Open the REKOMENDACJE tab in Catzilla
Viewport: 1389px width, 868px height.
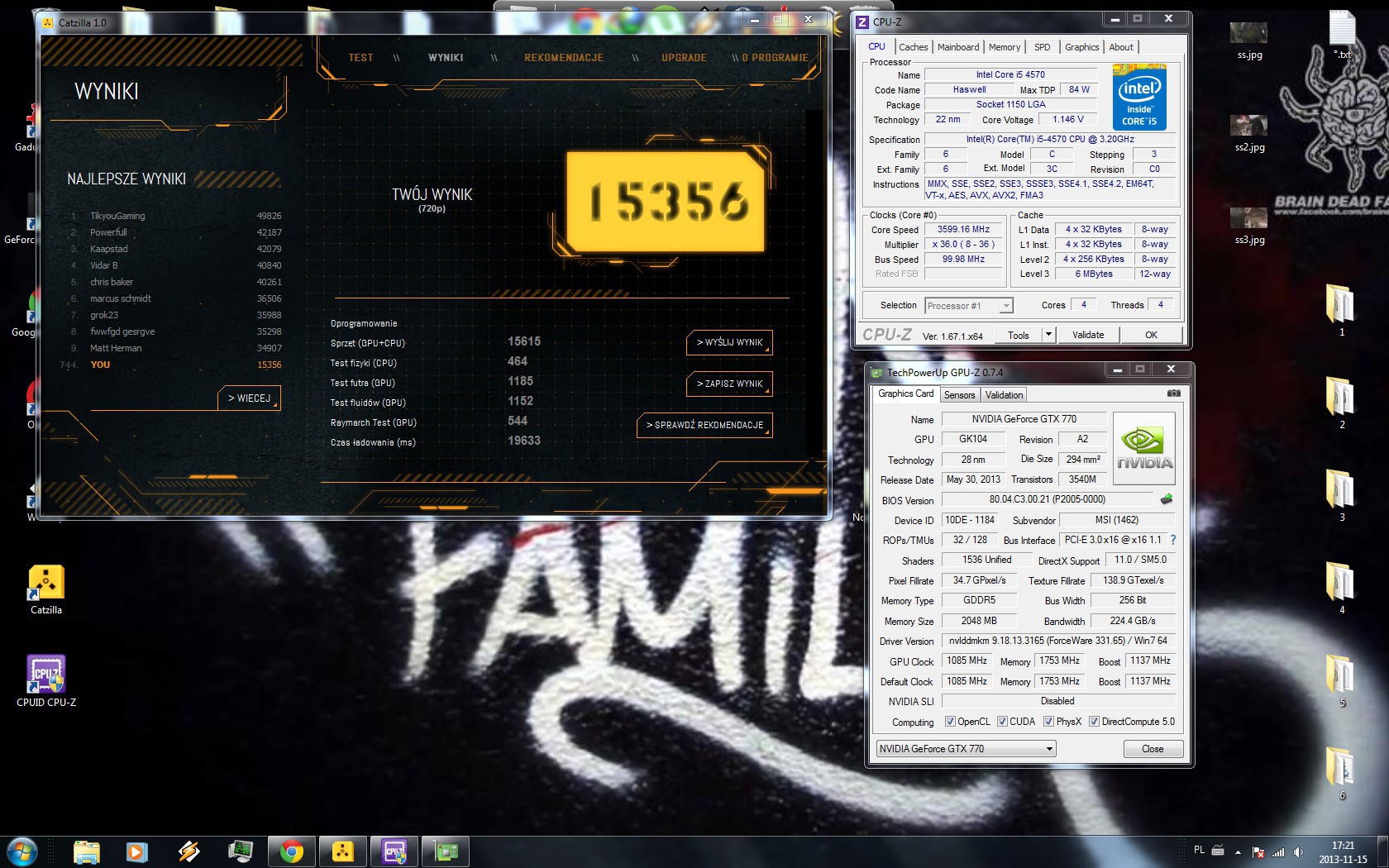564,58
